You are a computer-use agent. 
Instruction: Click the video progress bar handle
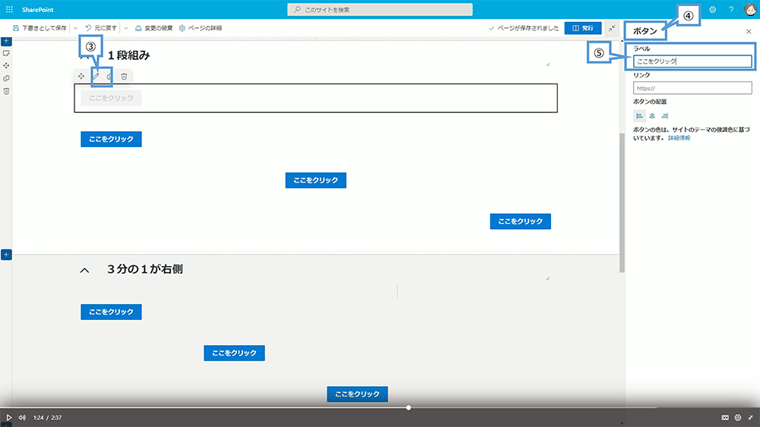pos(408,408)
